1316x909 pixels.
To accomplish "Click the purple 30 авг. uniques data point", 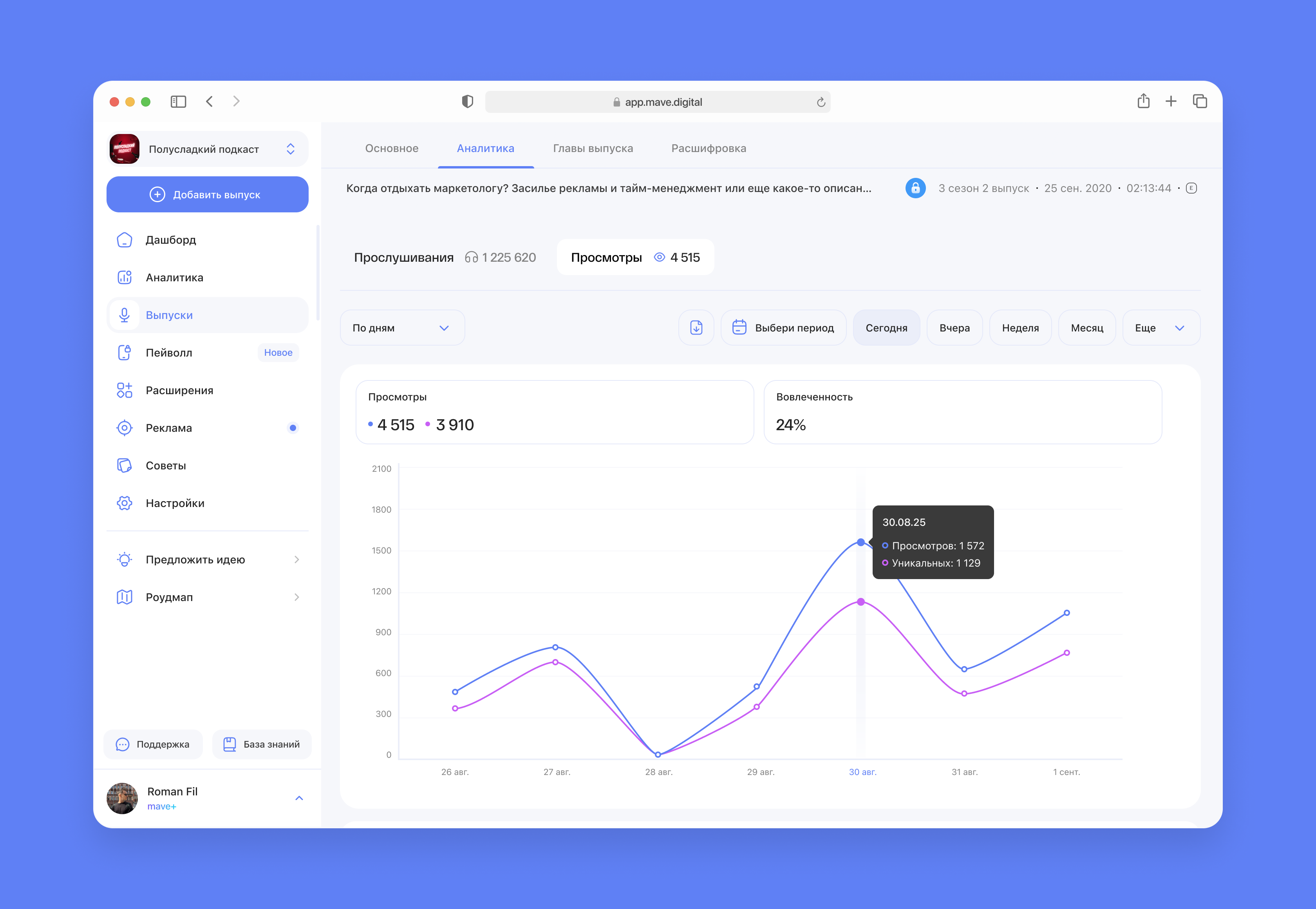I will [x=860, y=602].
